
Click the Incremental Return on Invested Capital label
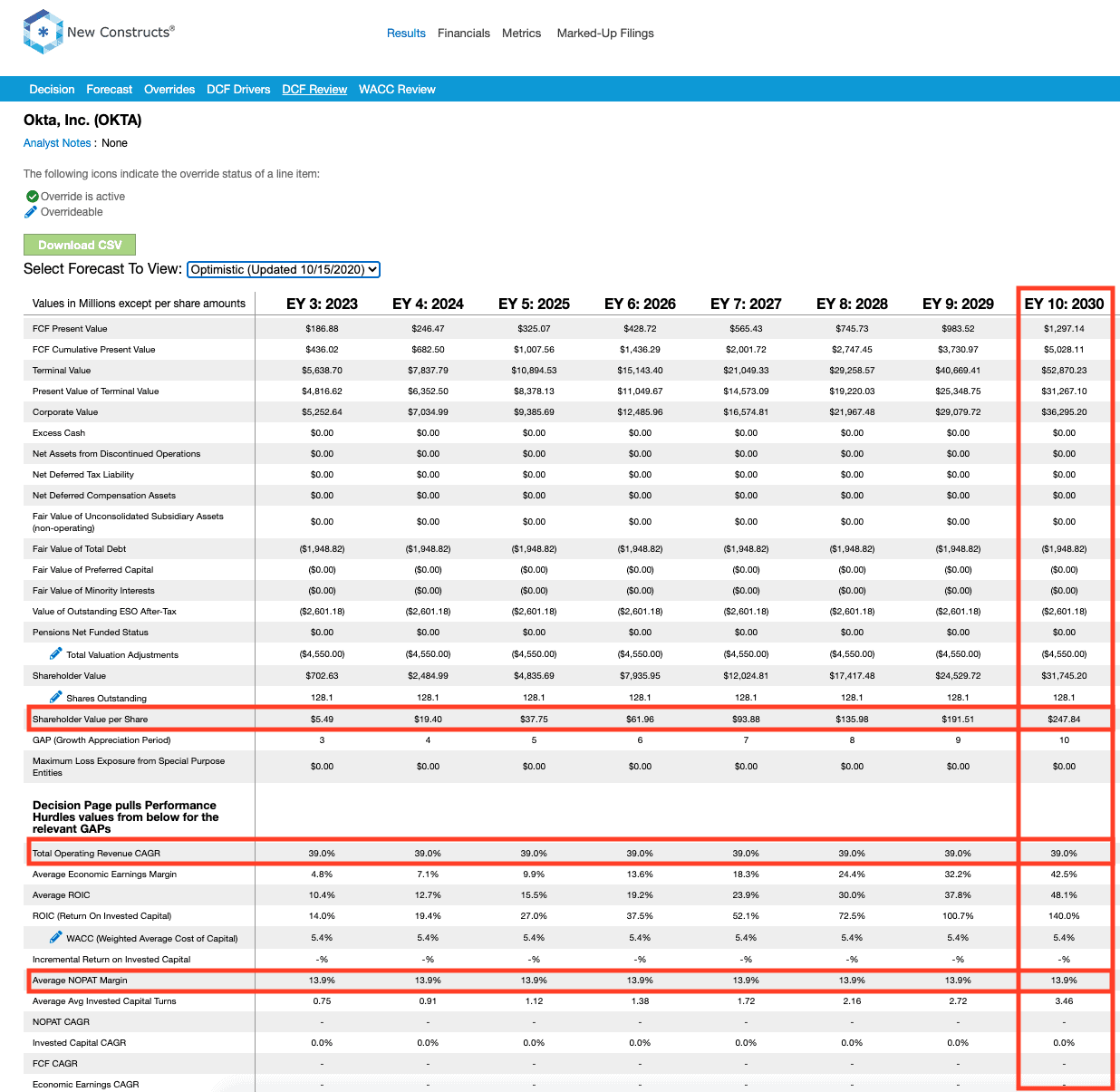coord(111,960)
